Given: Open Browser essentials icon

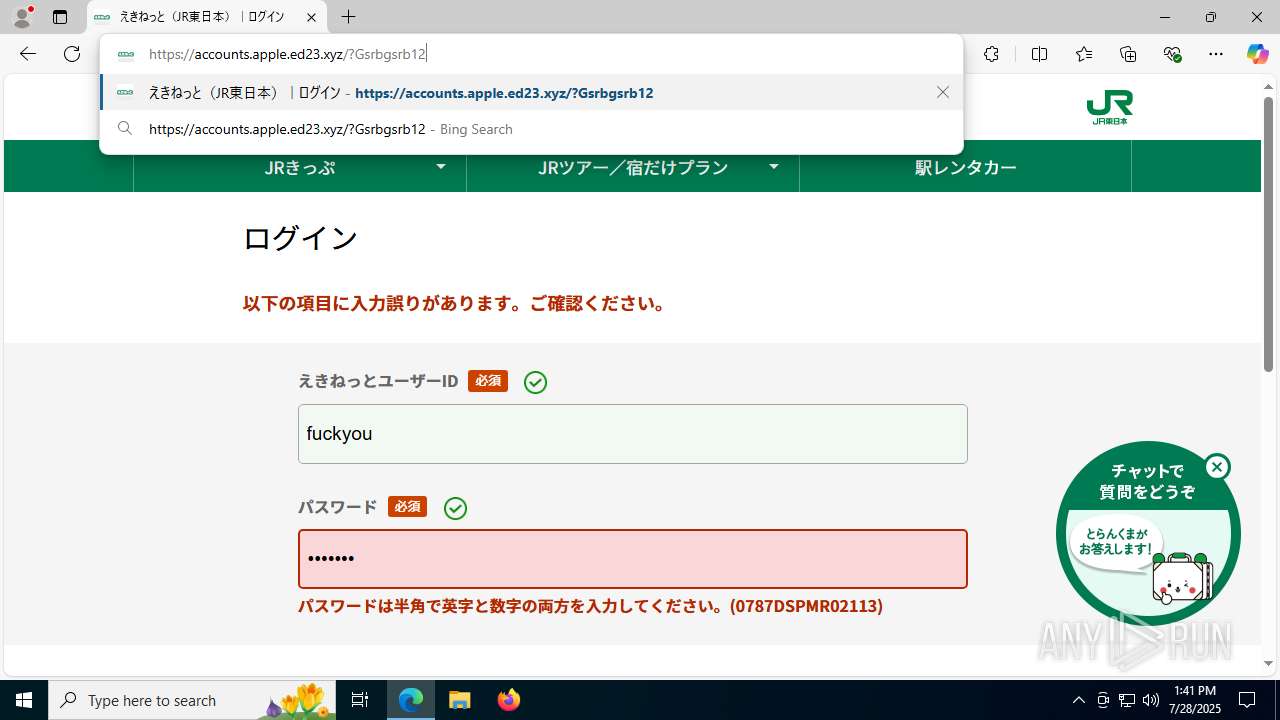Looking at the screenshot, I should (1172, 54).
